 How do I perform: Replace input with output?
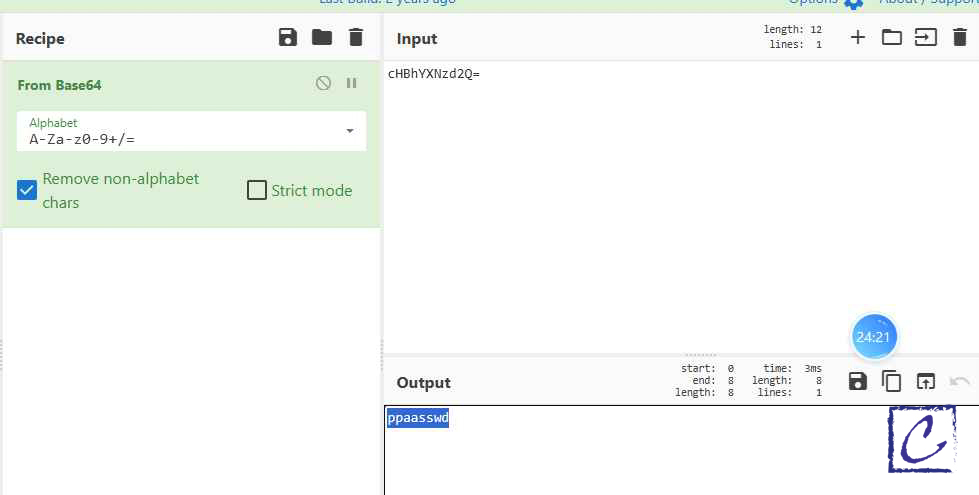926,381
